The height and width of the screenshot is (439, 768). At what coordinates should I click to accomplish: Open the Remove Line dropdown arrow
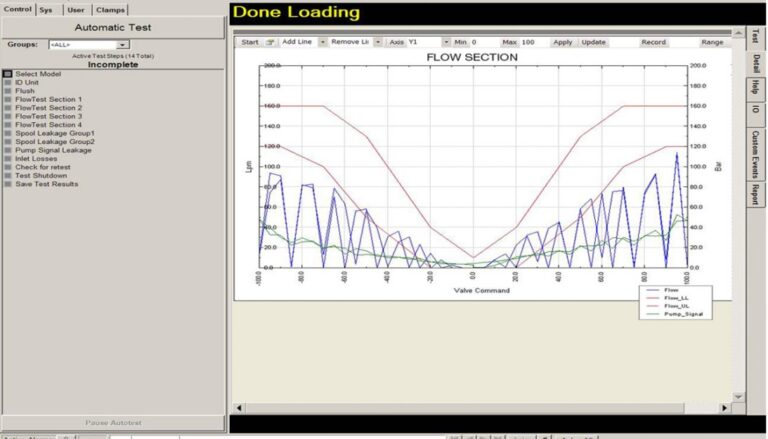click(x=378, y=42)
